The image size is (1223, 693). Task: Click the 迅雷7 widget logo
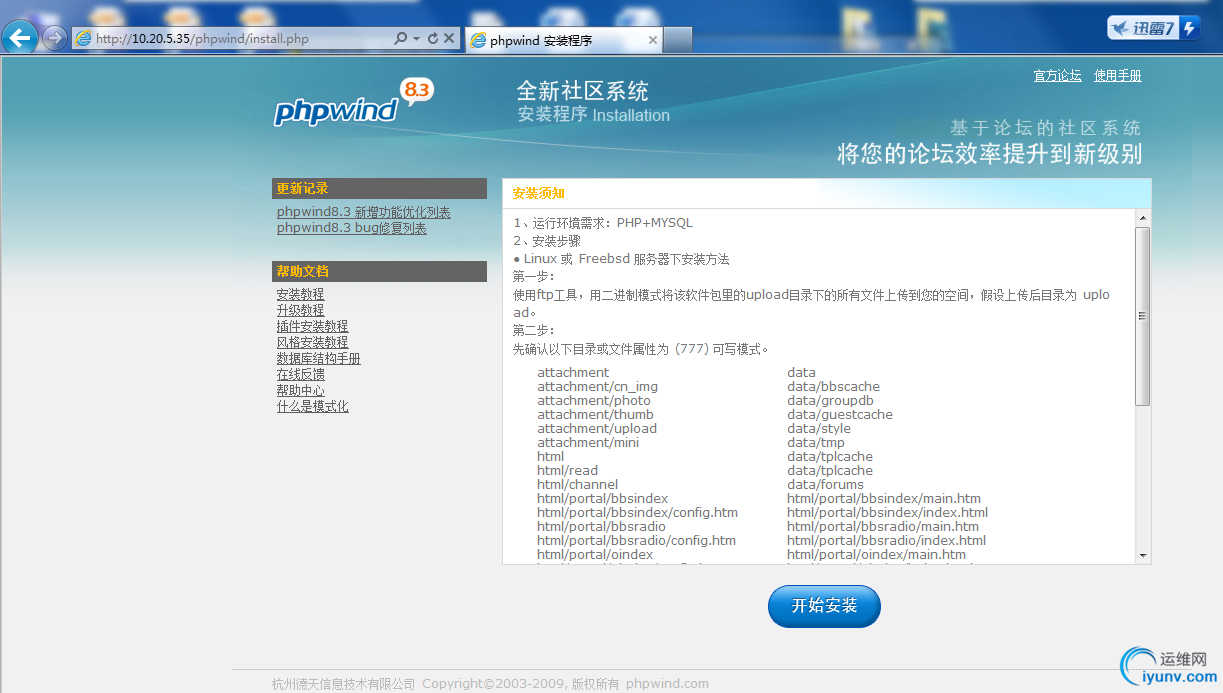1142,28
